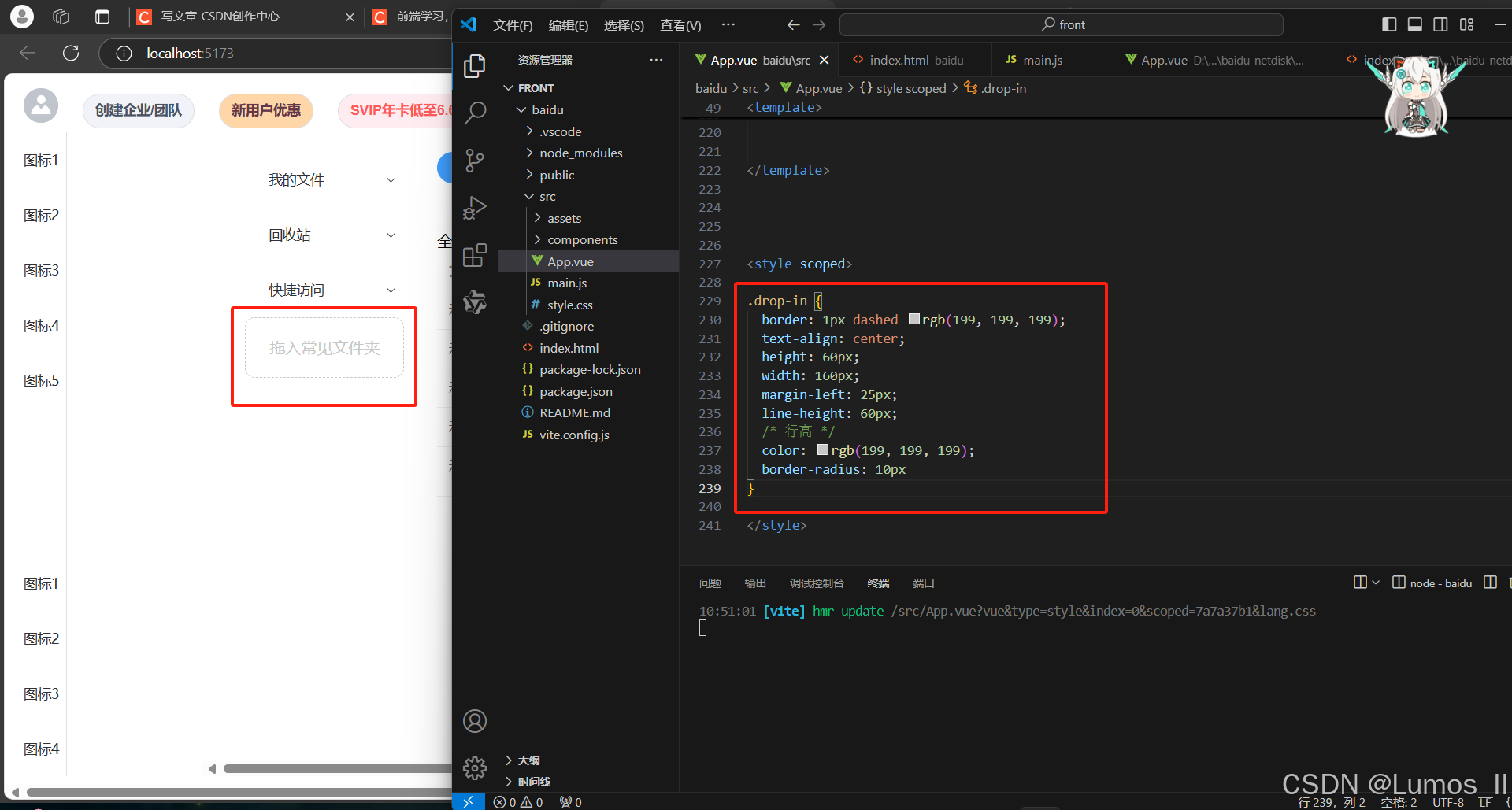Open Explorer views and more actions menu
The width and height of the screenshot is (1512, 810).
pyautogui.click(x=656, y=60)
